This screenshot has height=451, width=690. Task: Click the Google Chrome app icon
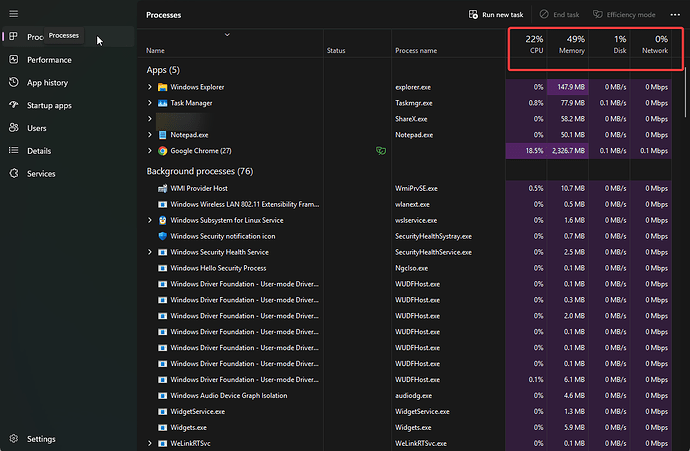point(162,151)
